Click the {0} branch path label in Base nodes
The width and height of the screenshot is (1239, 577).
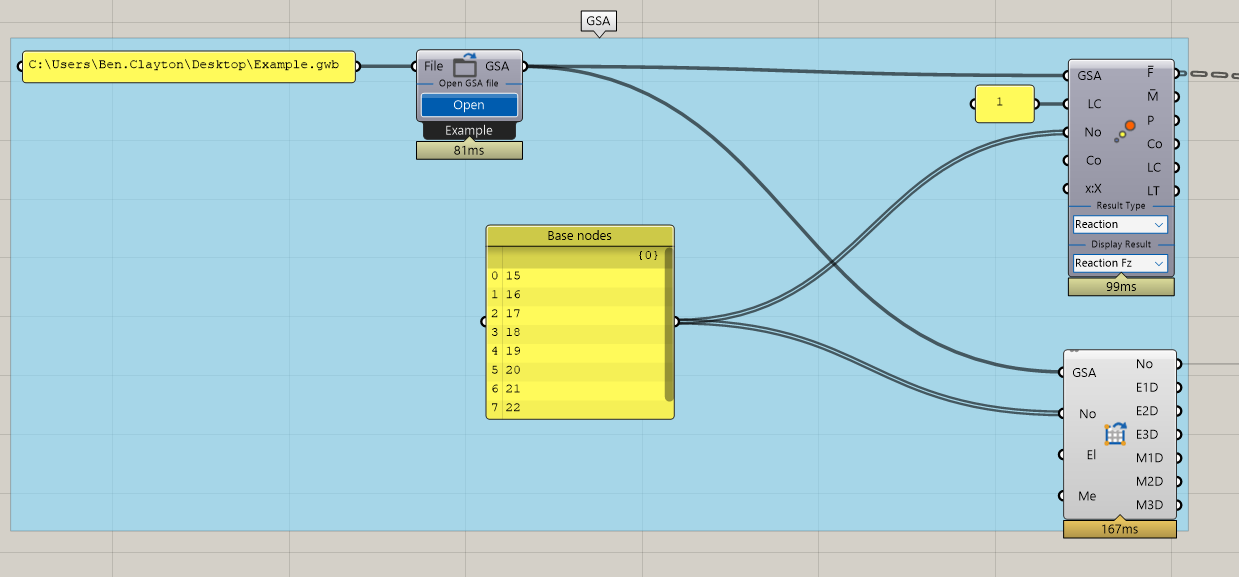point(648,256)
